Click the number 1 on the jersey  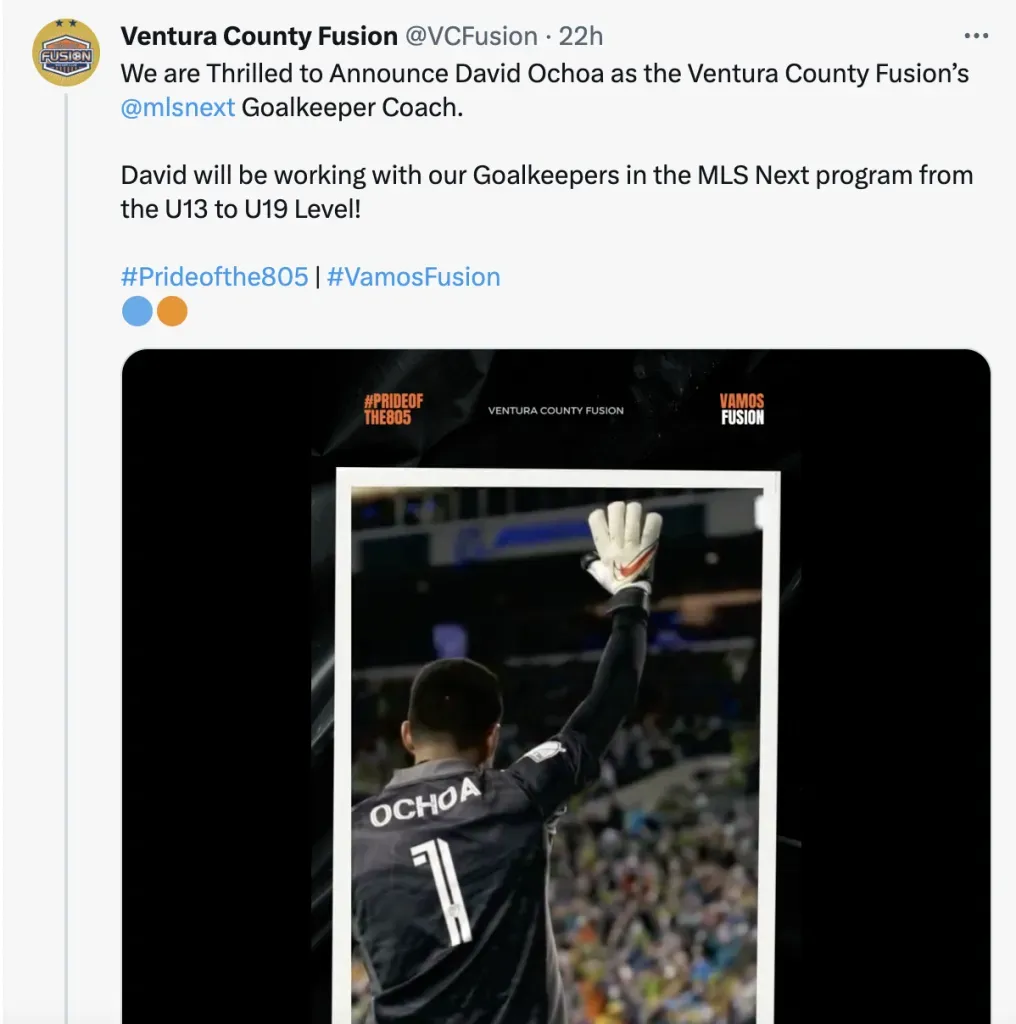pyautogui.click(x=443, y=889)
